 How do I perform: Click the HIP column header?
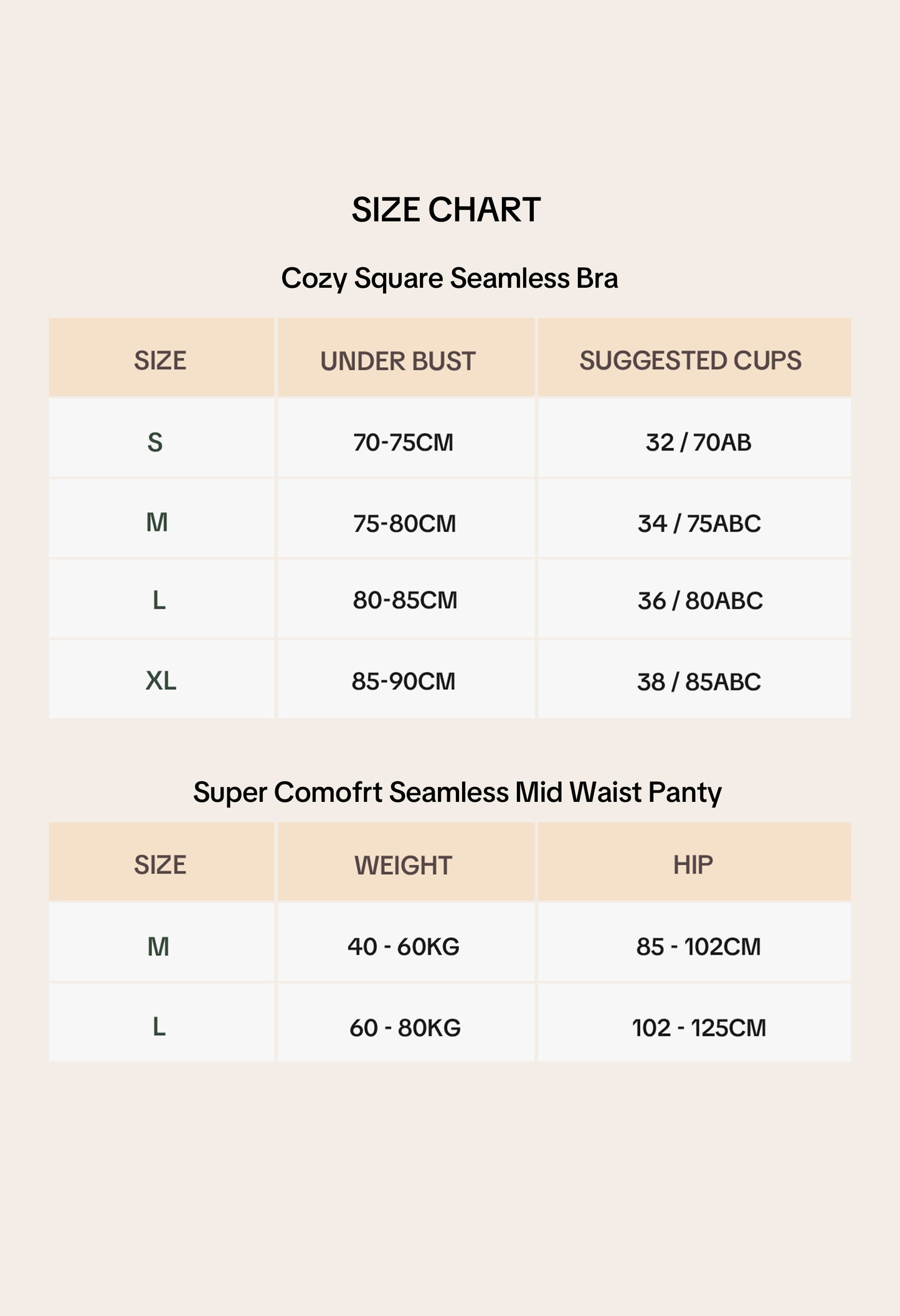point(693,864)
